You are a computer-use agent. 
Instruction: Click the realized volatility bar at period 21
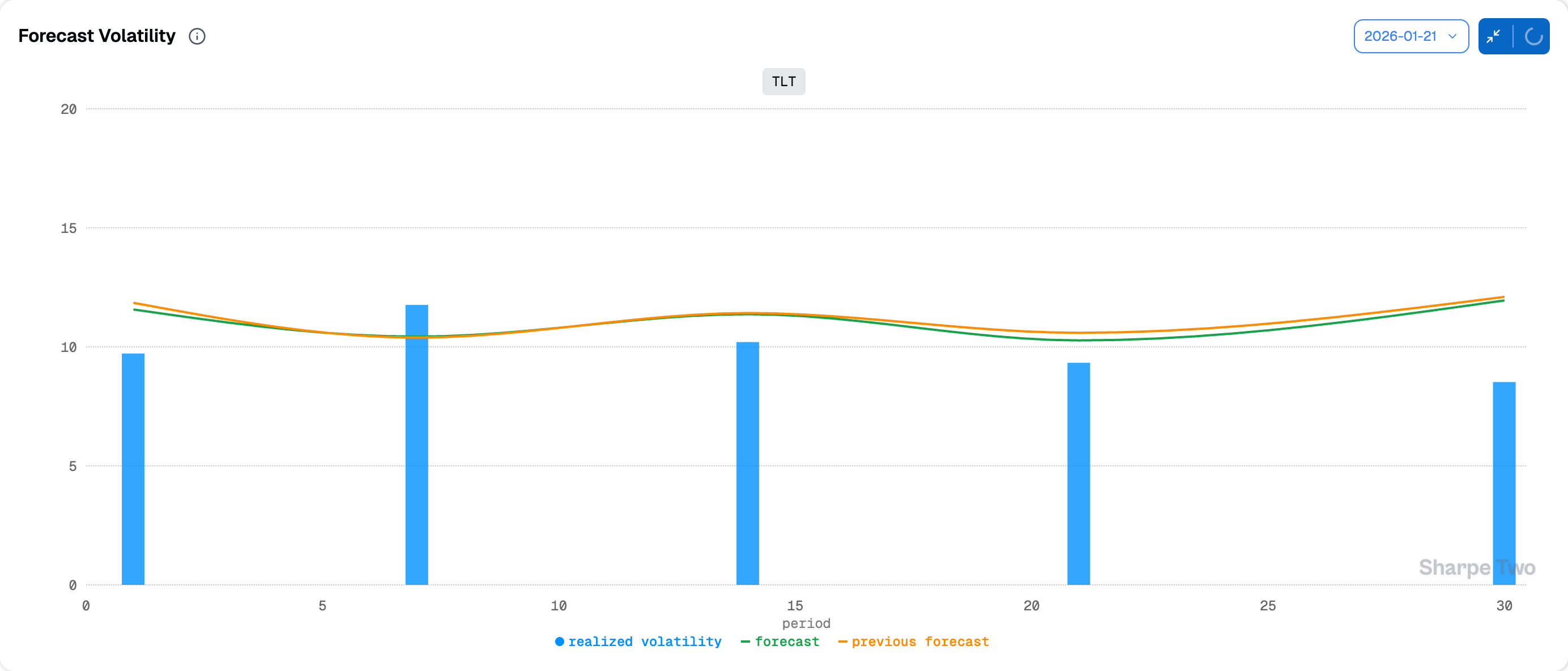pos(1079,474)
